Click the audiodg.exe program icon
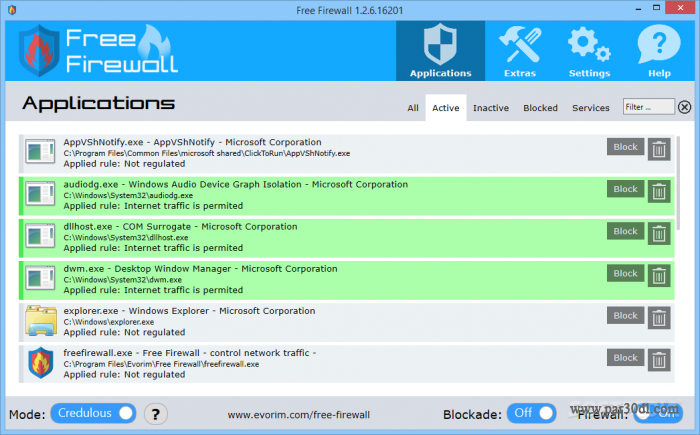The width and height of the screenshot is (700, 435). (40, 194)
